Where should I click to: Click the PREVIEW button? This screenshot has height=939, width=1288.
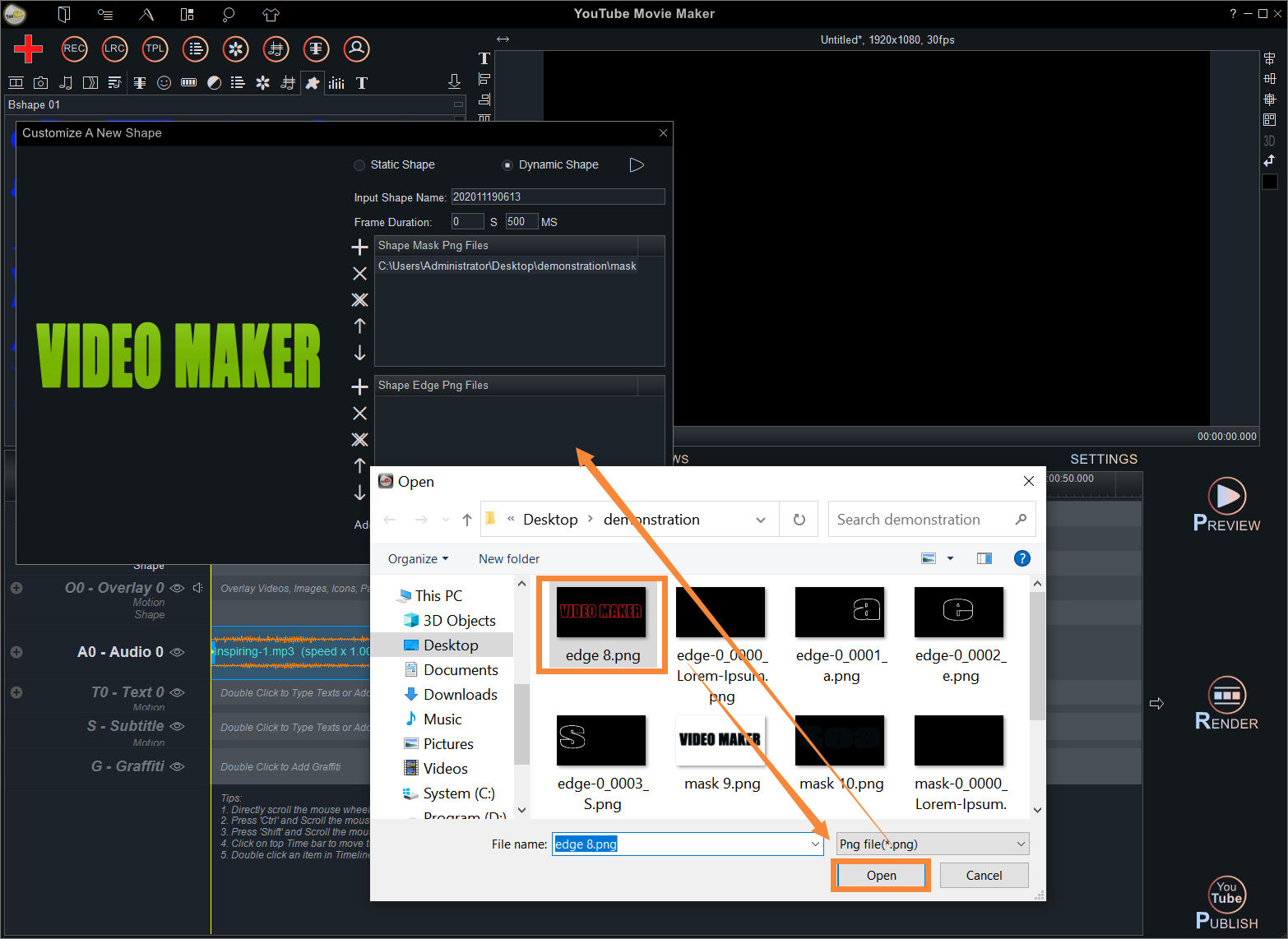(1226, 505)
